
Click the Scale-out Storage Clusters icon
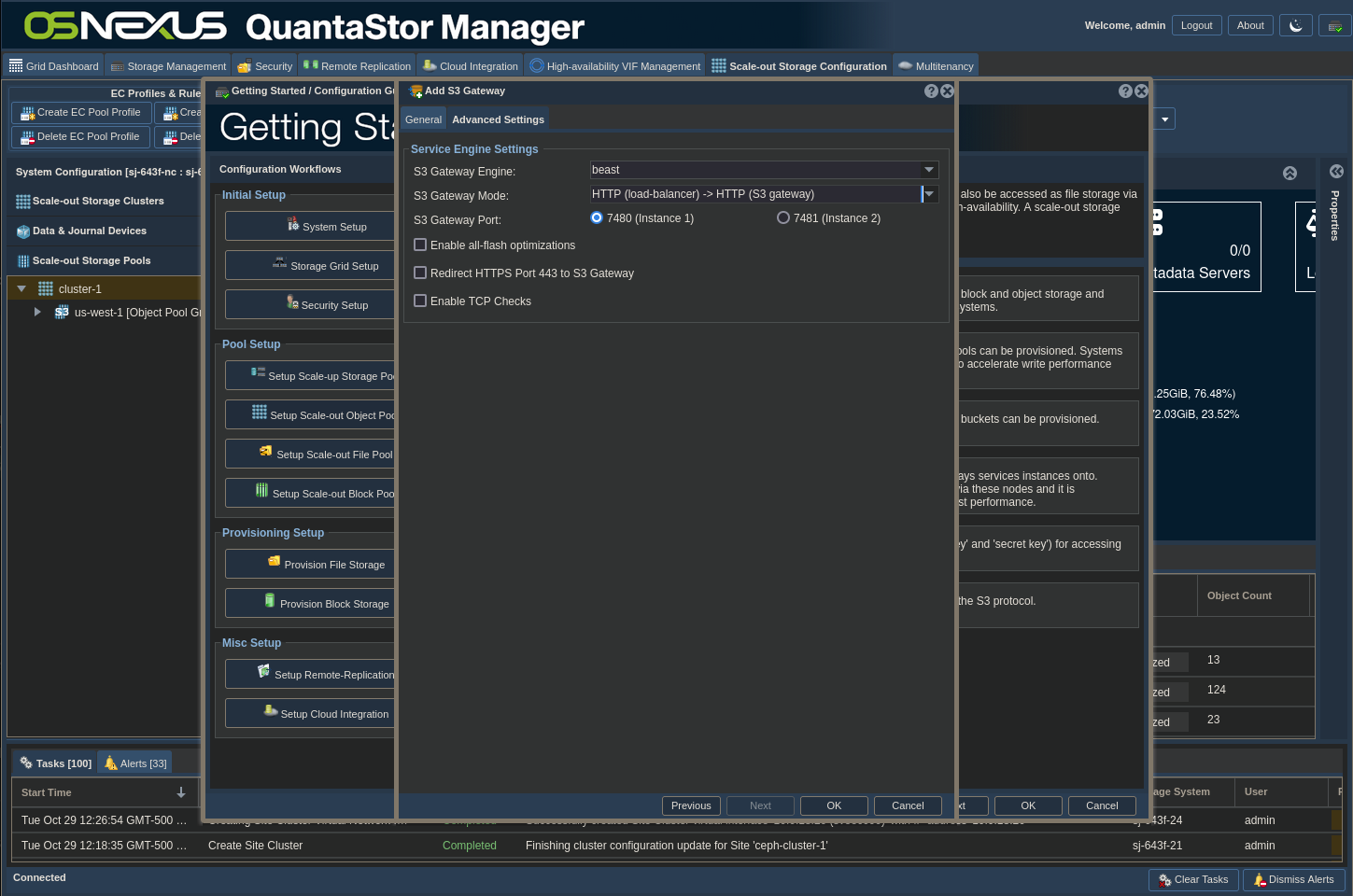[23, 202]
